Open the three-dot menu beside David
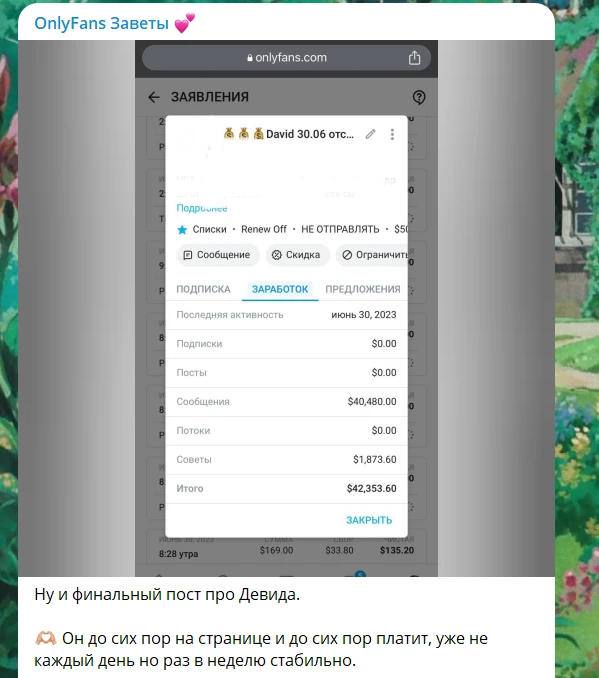The height and width of the screenshot is (678, 599). point(392,134)
